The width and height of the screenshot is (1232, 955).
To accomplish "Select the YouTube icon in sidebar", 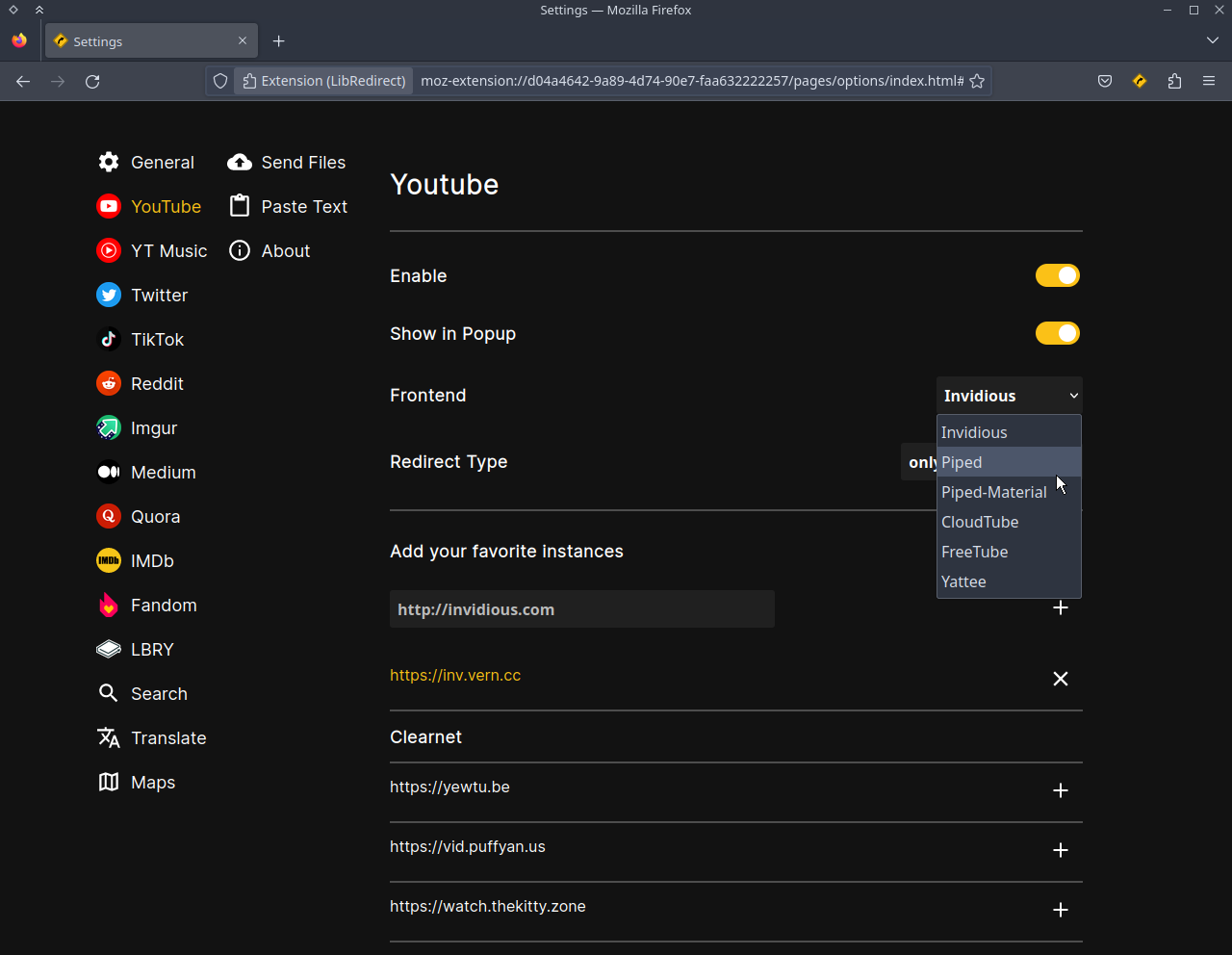I will coord(109,206).
